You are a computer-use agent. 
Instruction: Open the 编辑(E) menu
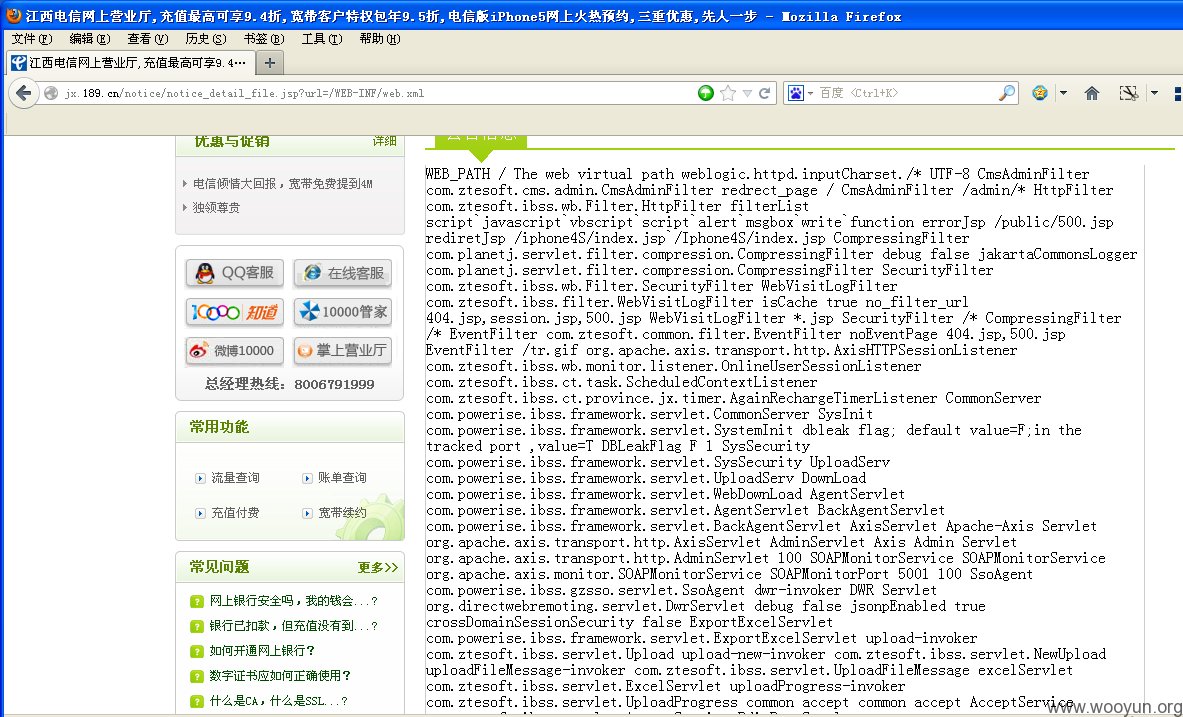[x=90, y=38]
